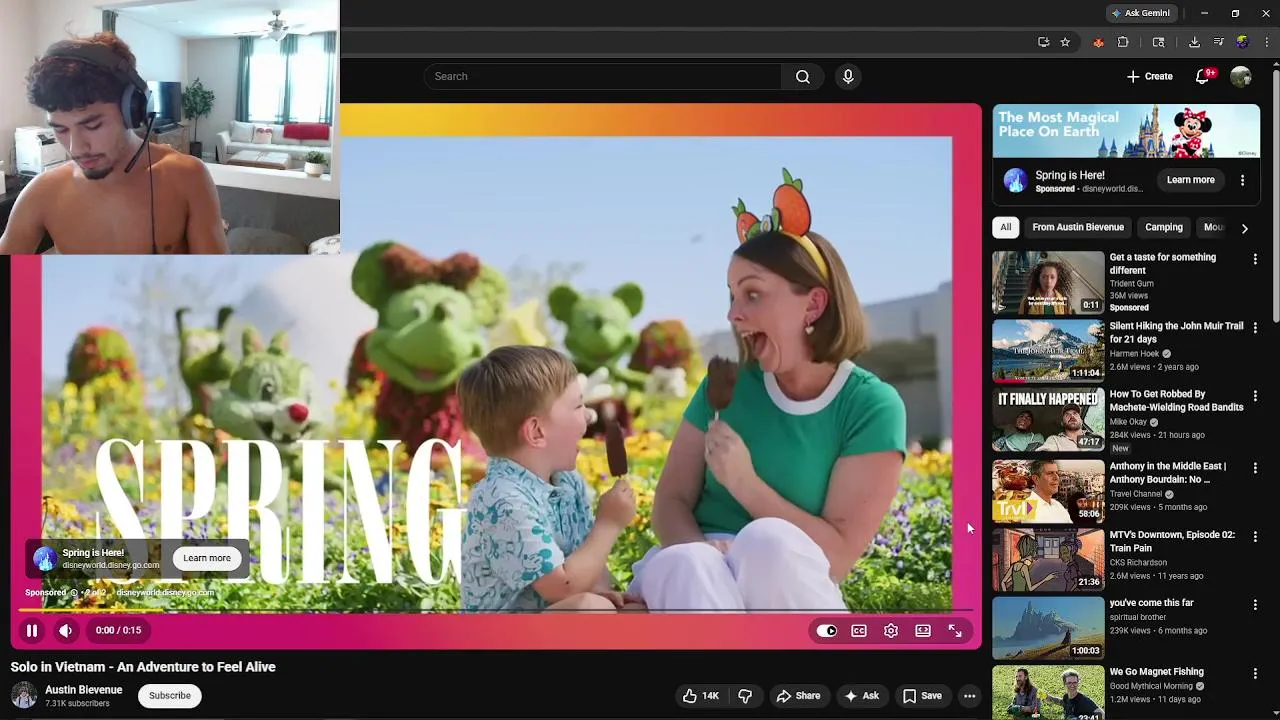This screenshot has width=1280, height=720.
Task: Click the install app icon in address bar
Action: coord(1043,42)
